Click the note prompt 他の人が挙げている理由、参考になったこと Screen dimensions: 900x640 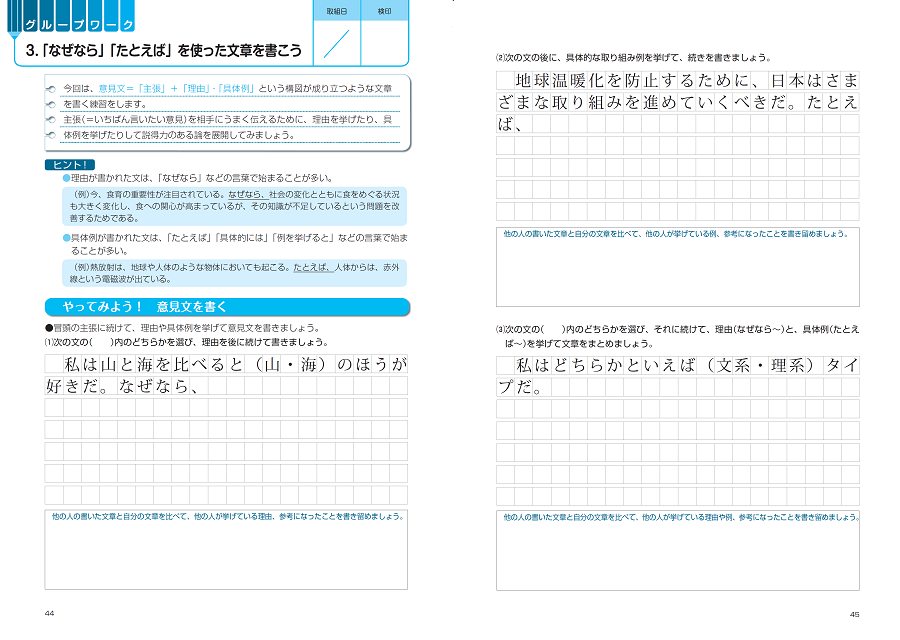(227, 517)
